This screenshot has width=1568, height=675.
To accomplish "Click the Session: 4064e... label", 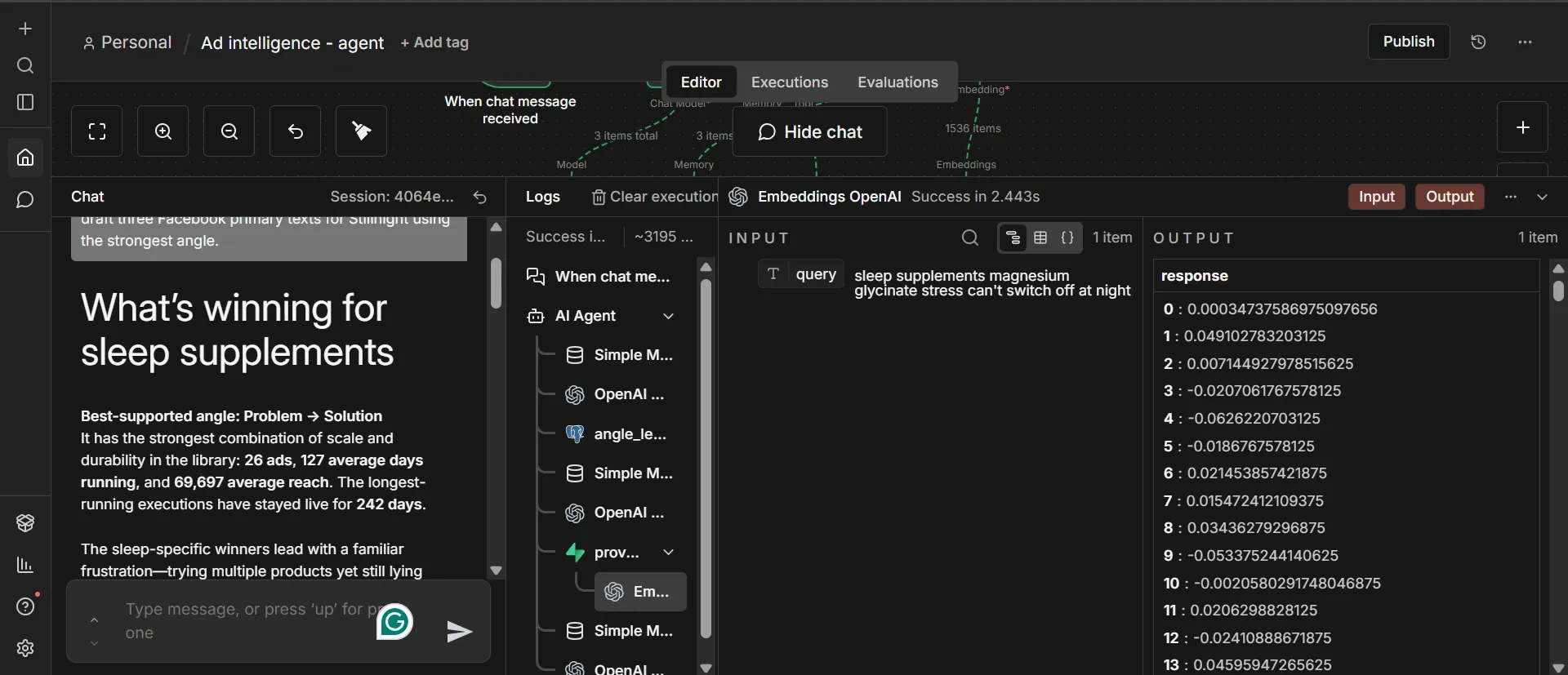I will (392, 197).
